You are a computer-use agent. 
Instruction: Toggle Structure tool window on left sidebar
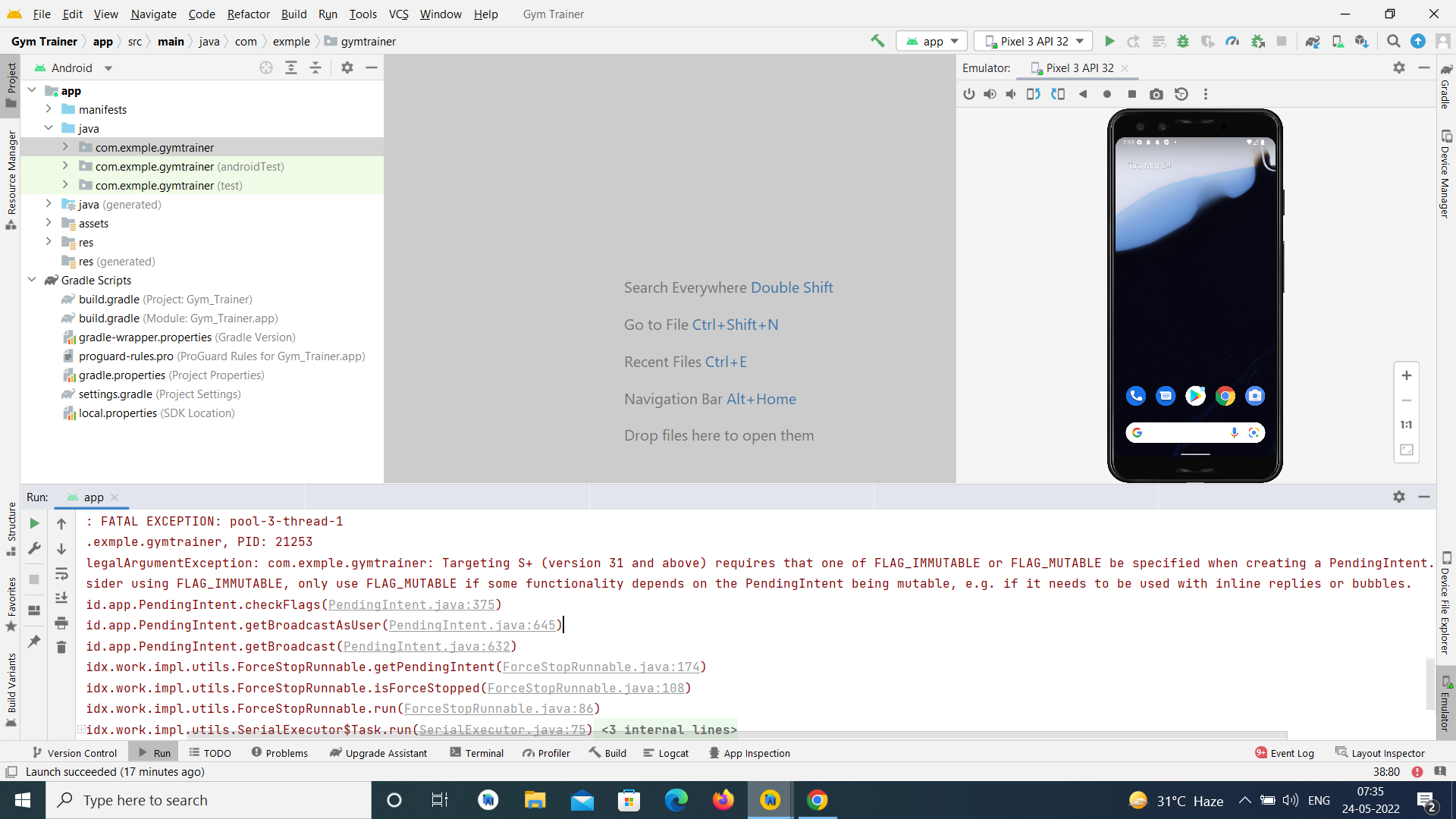[11, 528]
